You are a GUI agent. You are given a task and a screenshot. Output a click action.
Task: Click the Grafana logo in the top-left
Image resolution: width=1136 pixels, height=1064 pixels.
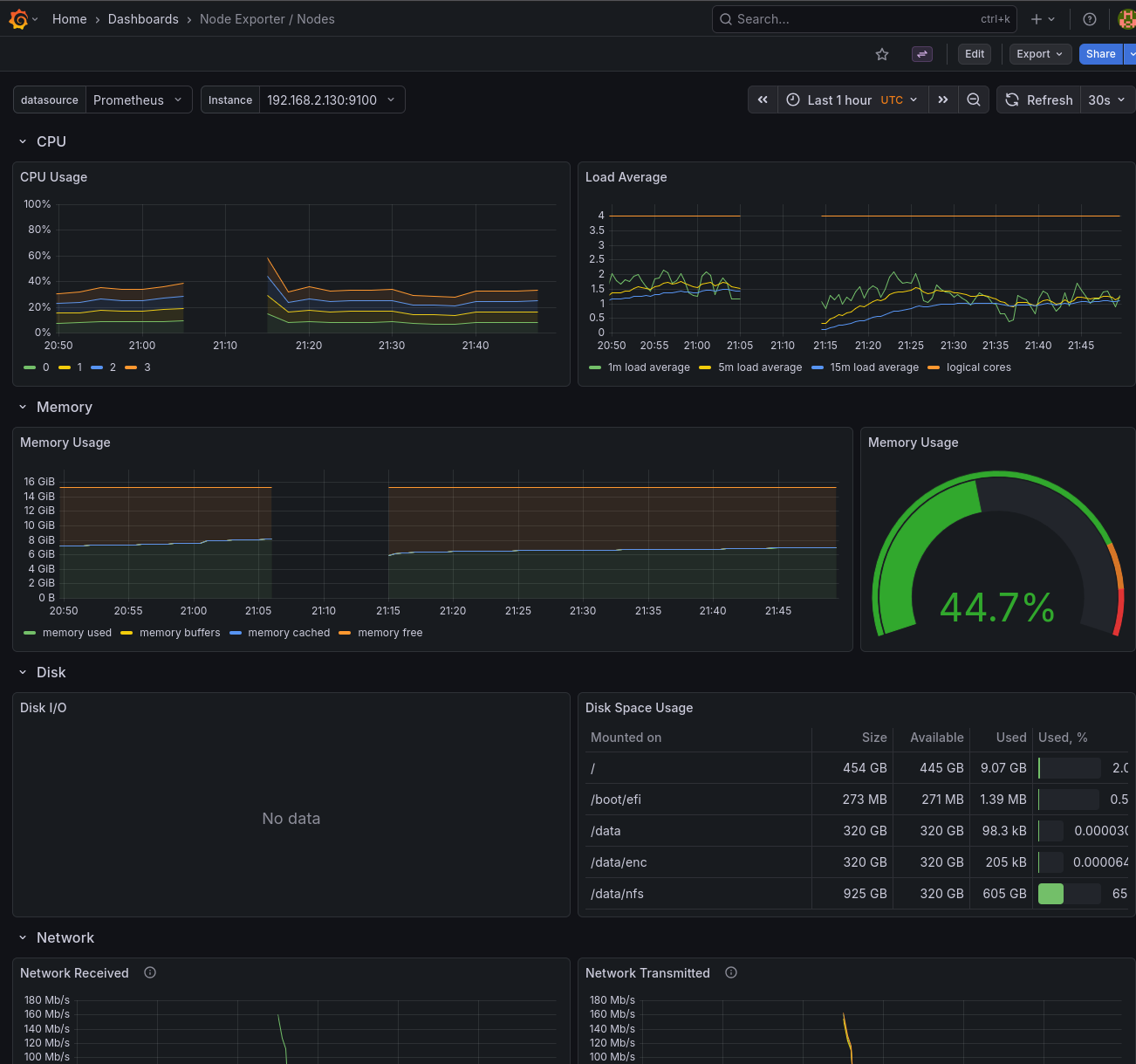pyautogui.click(x=18, y=18)
